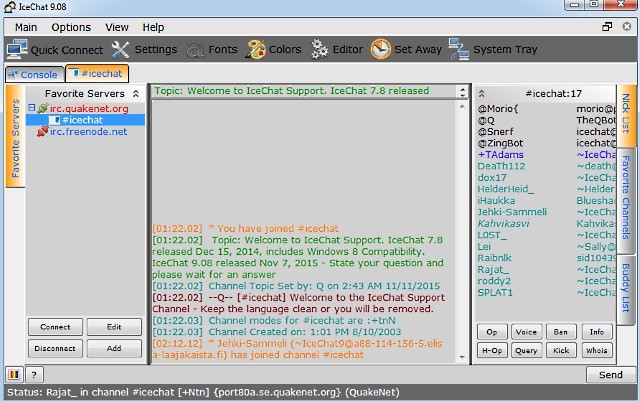Switch to the #icechat tab

click(x=97, y=73)
